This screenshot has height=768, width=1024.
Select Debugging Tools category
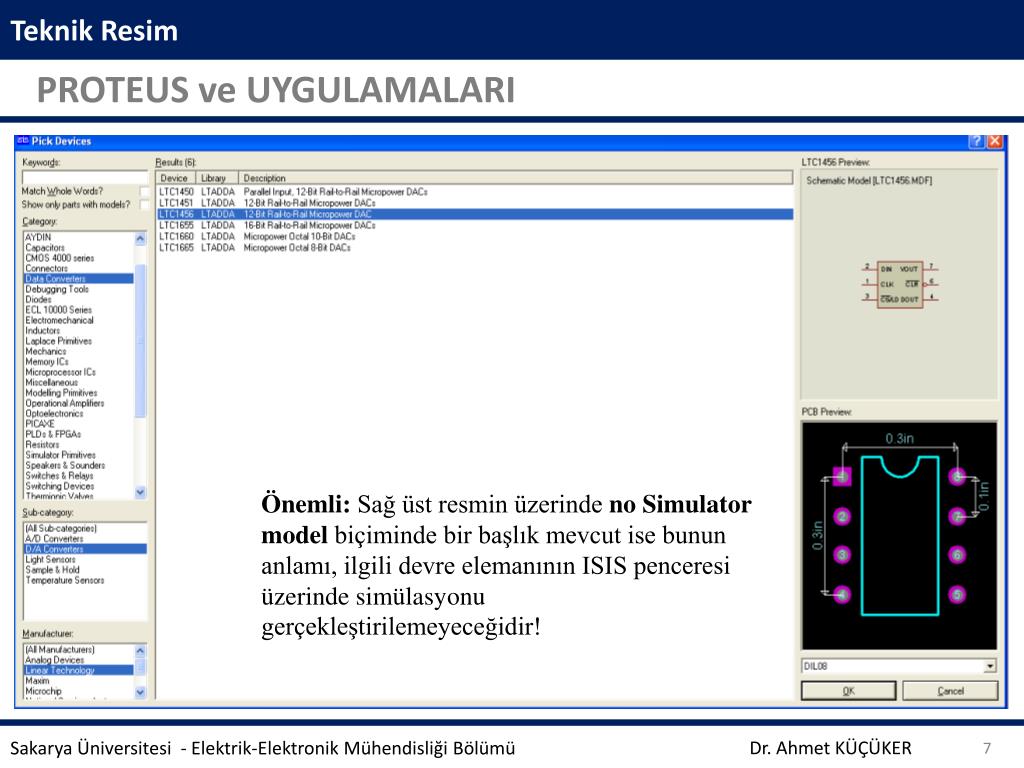click(78, 289)
